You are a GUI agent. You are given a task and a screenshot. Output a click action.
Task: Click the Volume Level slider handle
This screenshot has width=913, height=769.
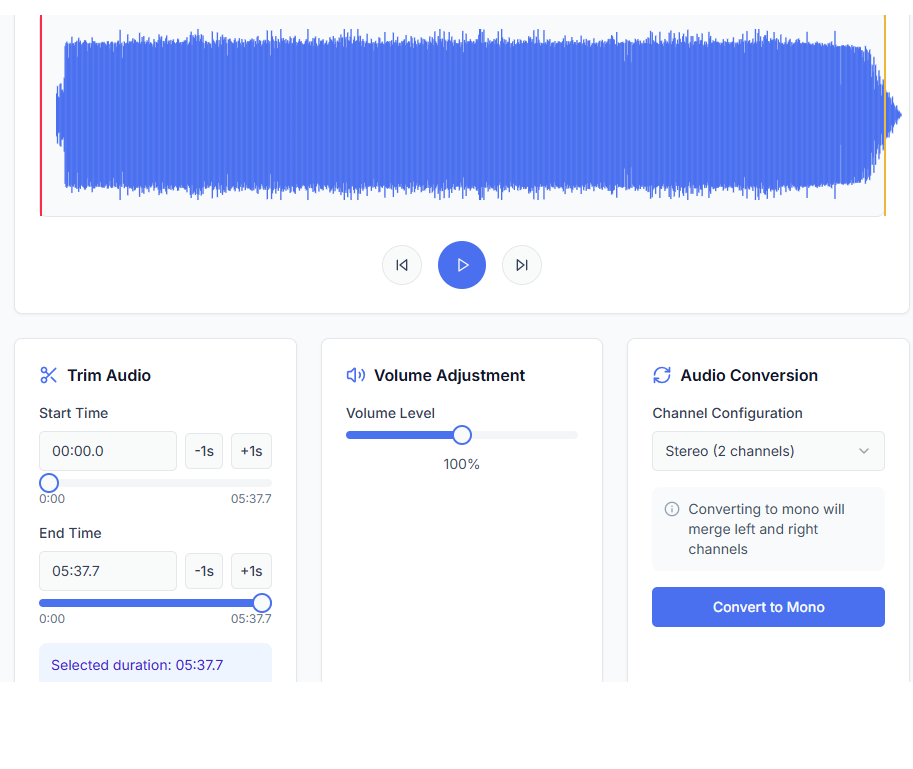(462, 435)
